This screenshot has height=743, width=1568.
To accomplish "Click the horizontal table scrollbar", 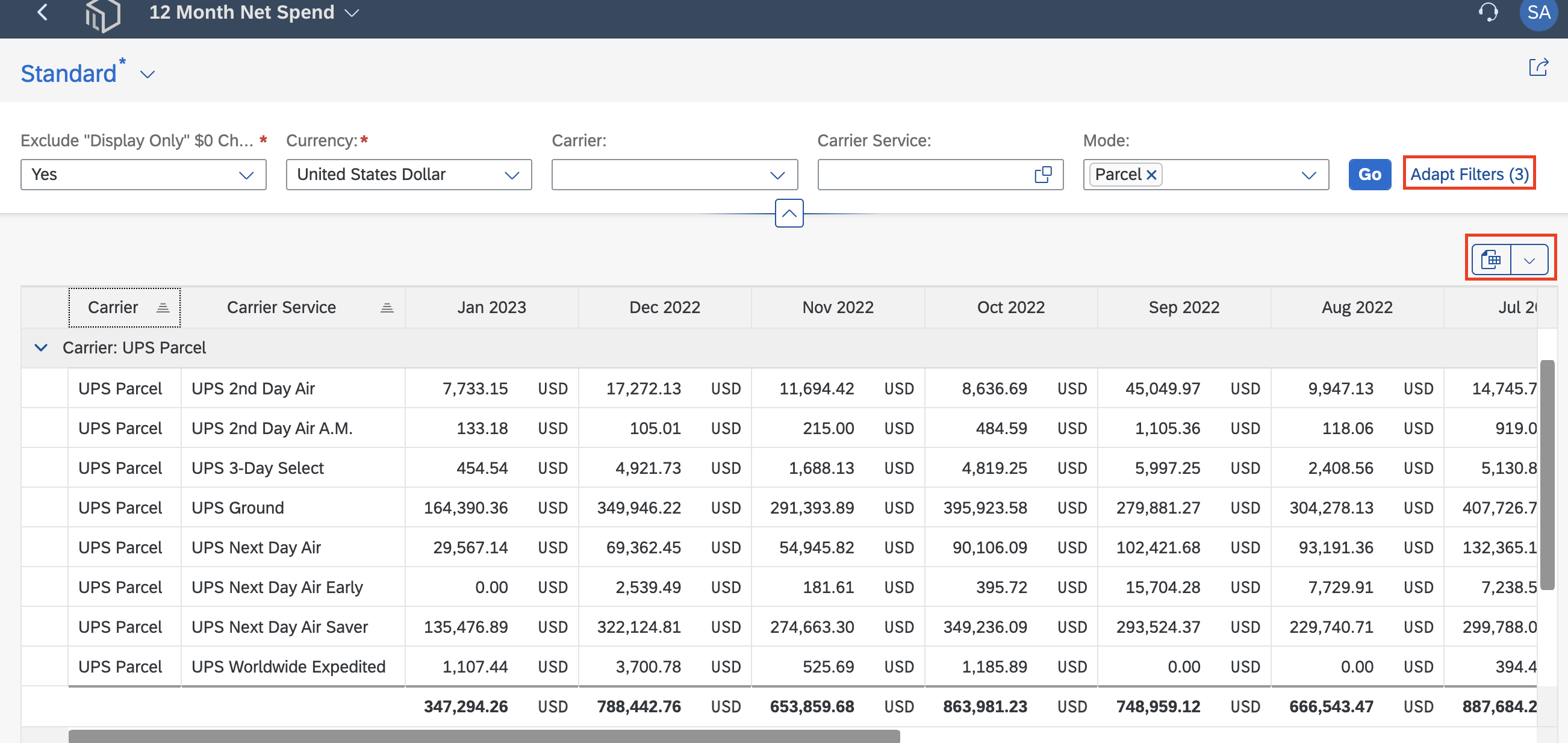I will click(484, 736).
